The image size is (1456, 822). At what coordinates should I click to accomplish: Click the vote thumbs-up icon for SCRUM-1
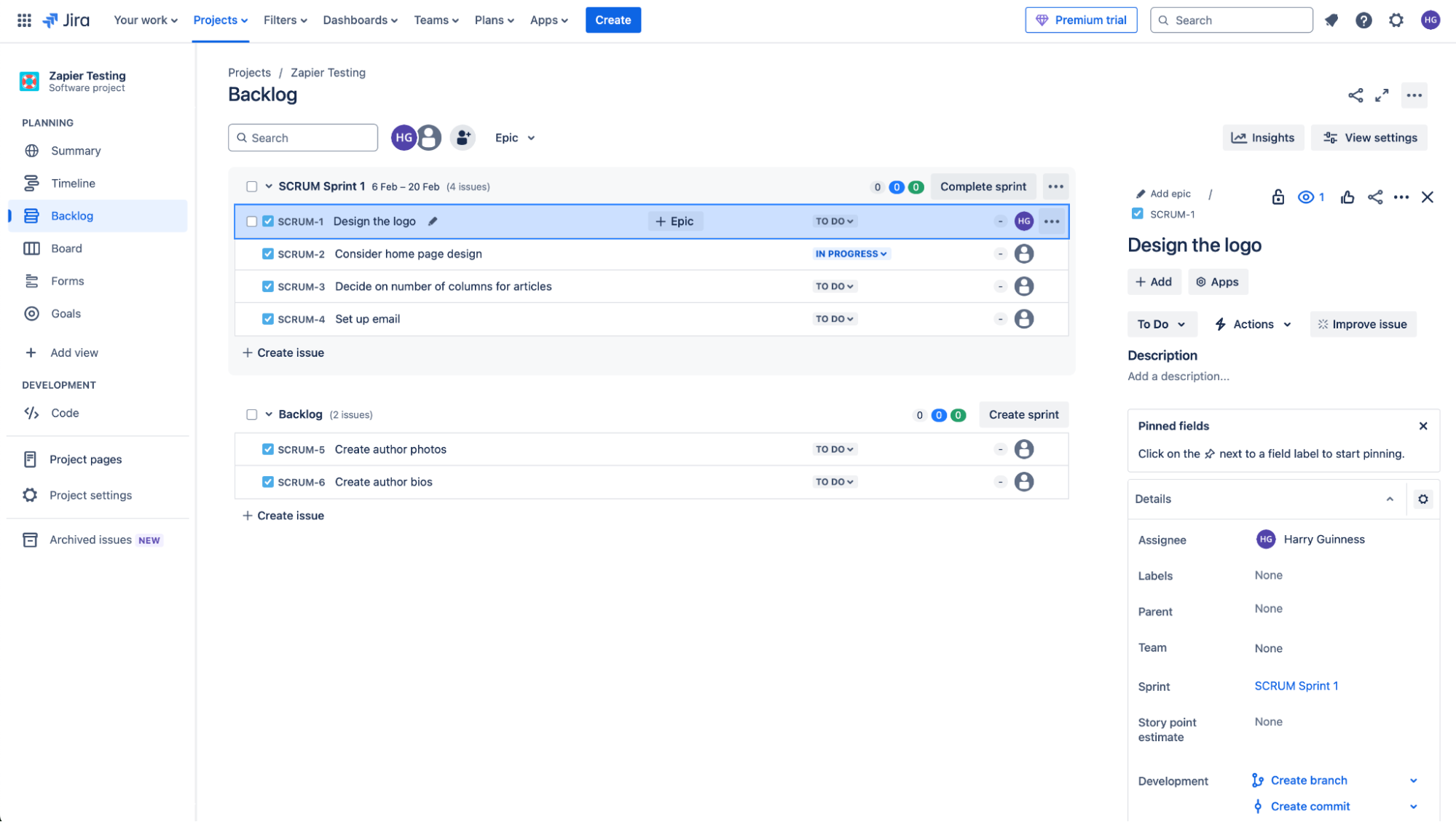pyautogui.click(x=1347, y=197)
